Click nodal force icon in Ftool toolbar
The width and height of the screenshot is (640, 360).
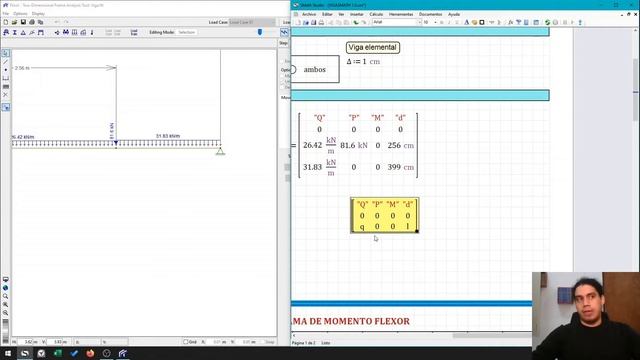57,32
